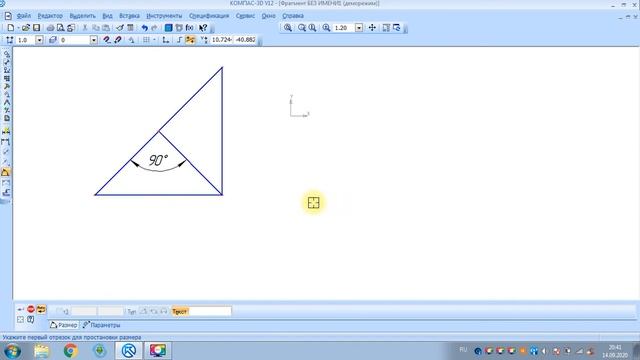Open the Редактор menu

pos(50,16)
